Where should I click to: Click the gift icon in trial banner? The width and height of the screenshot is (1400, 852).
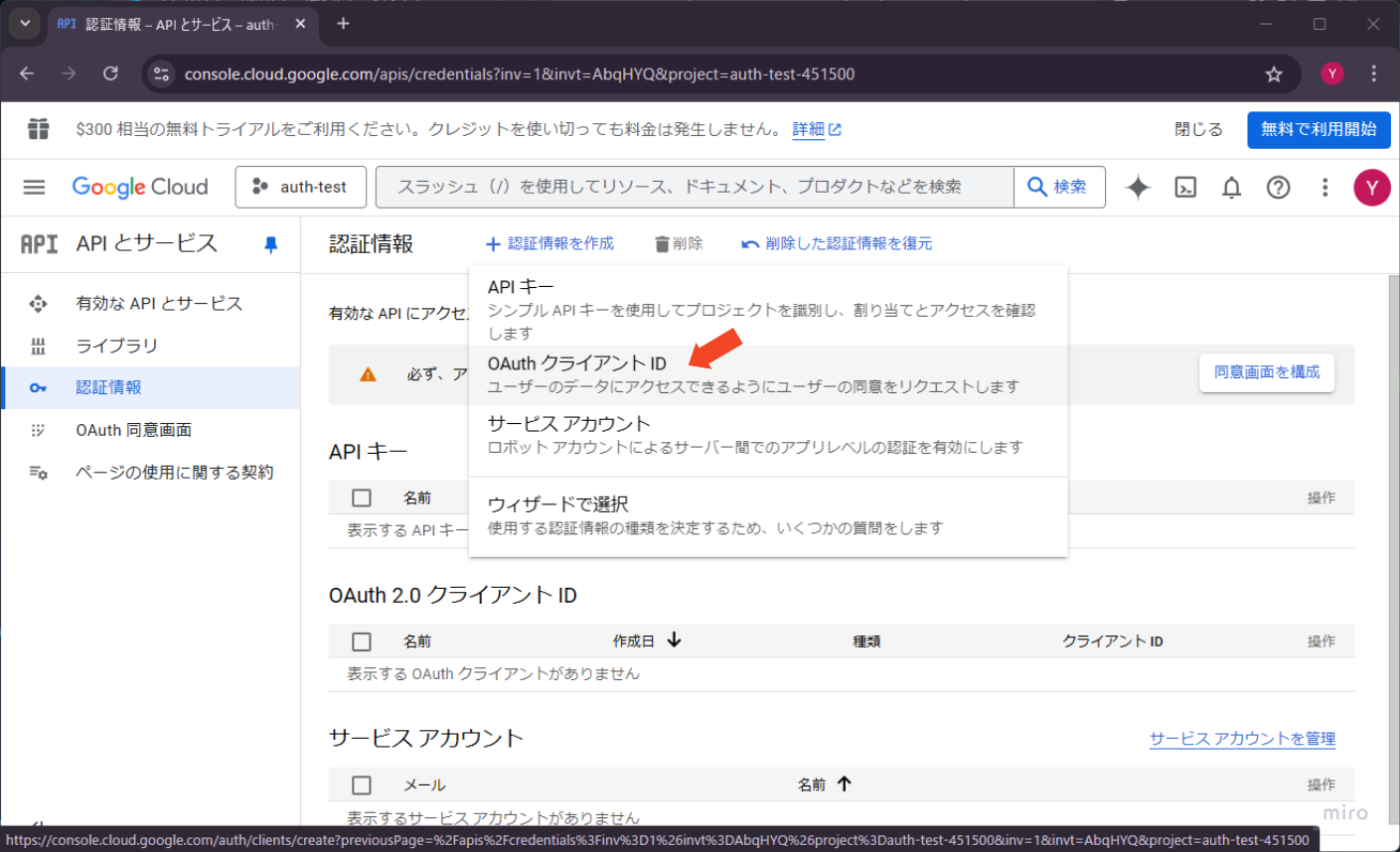[38, 129]
